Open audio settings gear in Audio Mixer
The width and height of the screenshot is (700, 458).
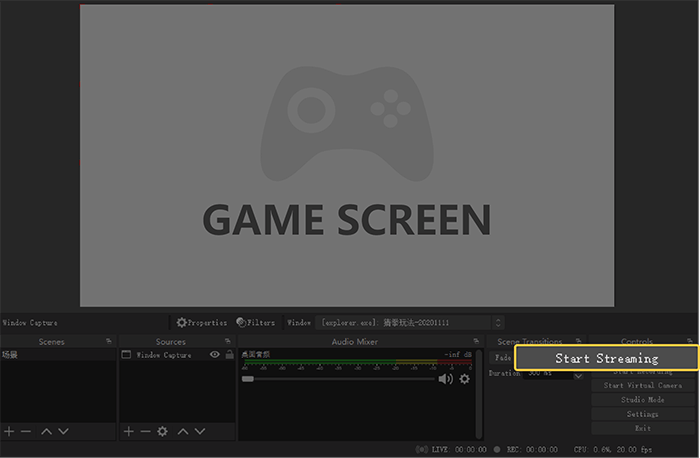click(464, 379)
